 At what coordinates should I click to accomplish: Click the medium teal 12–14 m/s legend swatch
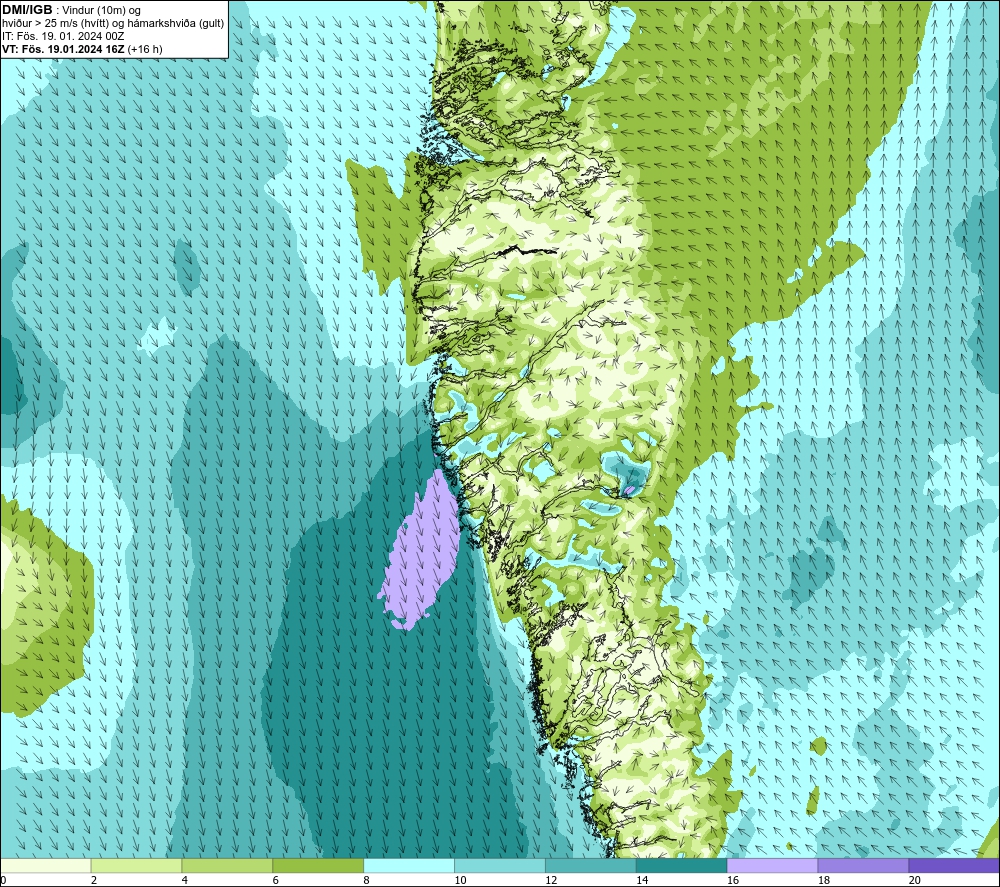pyautogui.click(x=591, y=865)
